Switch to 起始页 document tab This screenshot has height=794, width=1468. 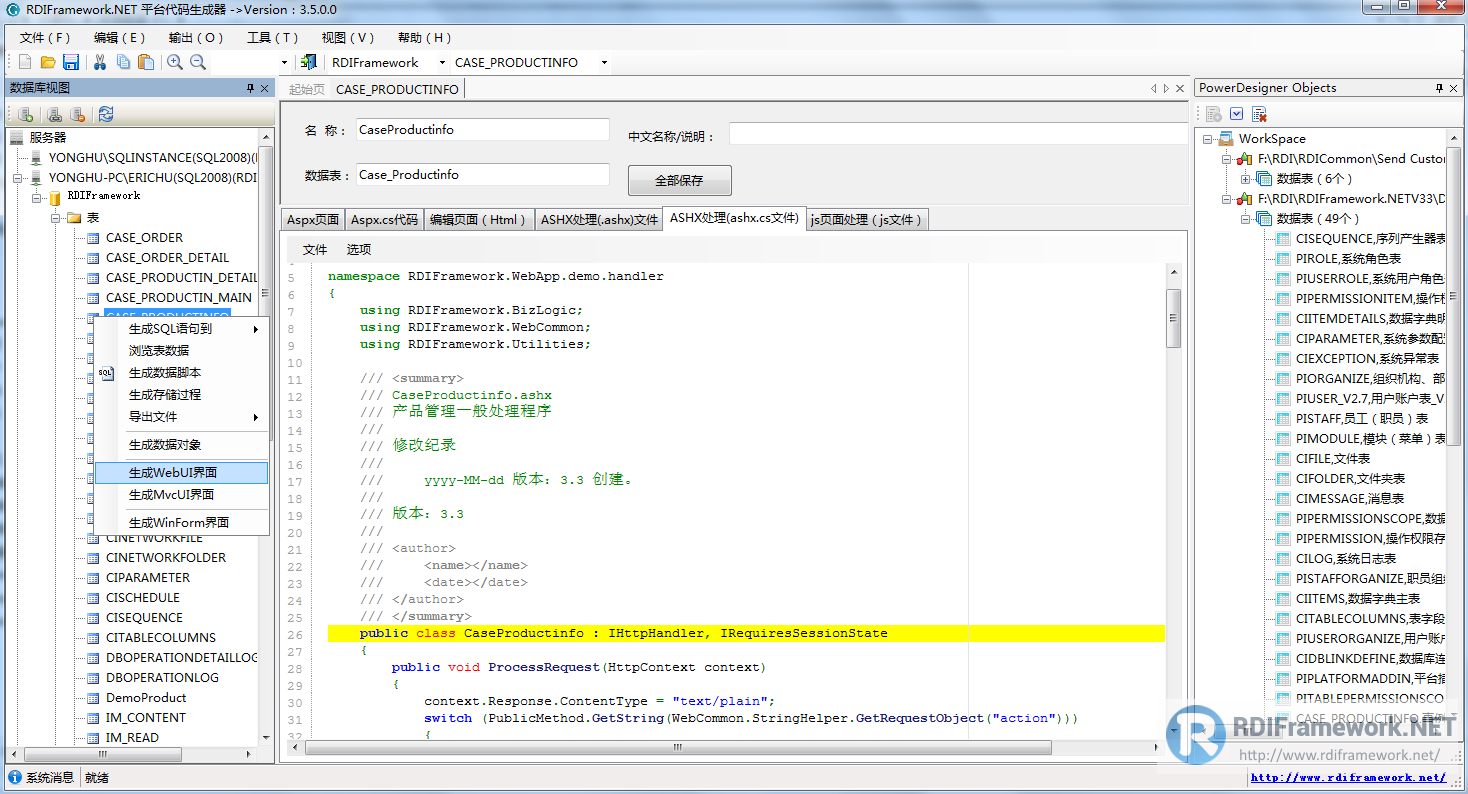[307, 89]
